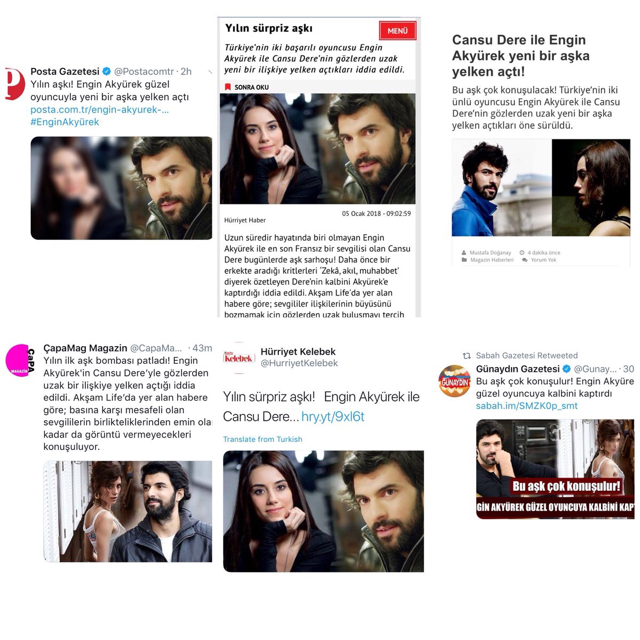The width and height of the screenshot is (640, 640).
Task: Open the sabah.im/SMZK0p_smt link
Action: pos(527,406)
